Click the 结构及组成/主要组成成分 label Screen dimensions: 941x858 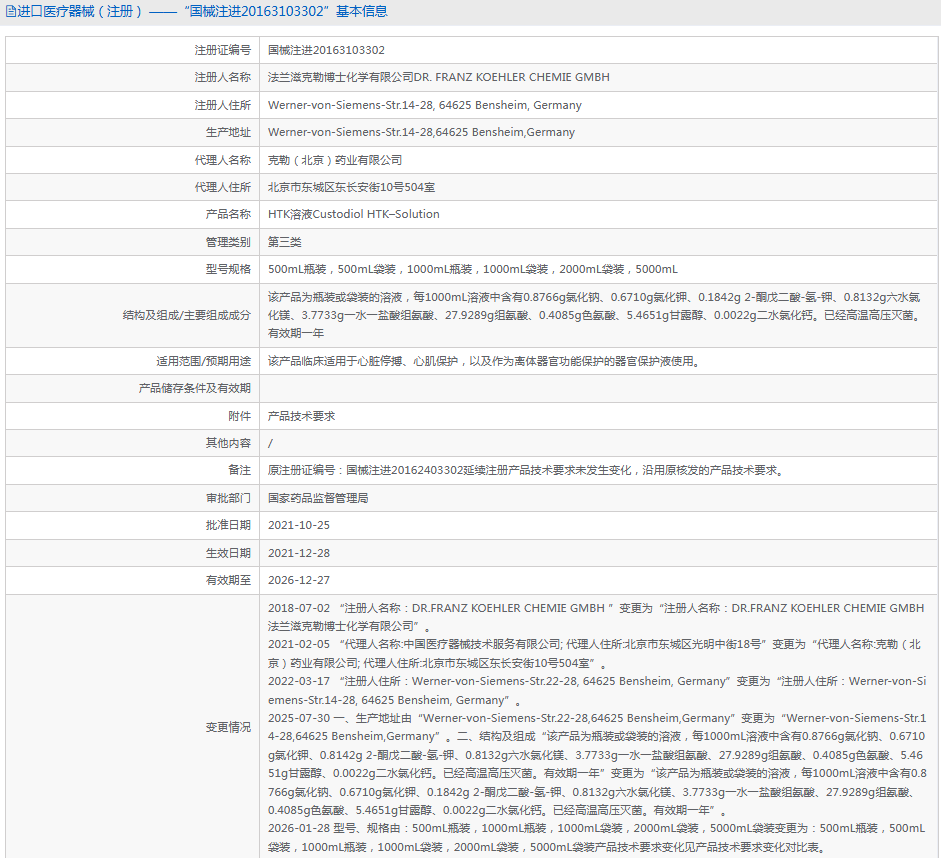(187, 315)
